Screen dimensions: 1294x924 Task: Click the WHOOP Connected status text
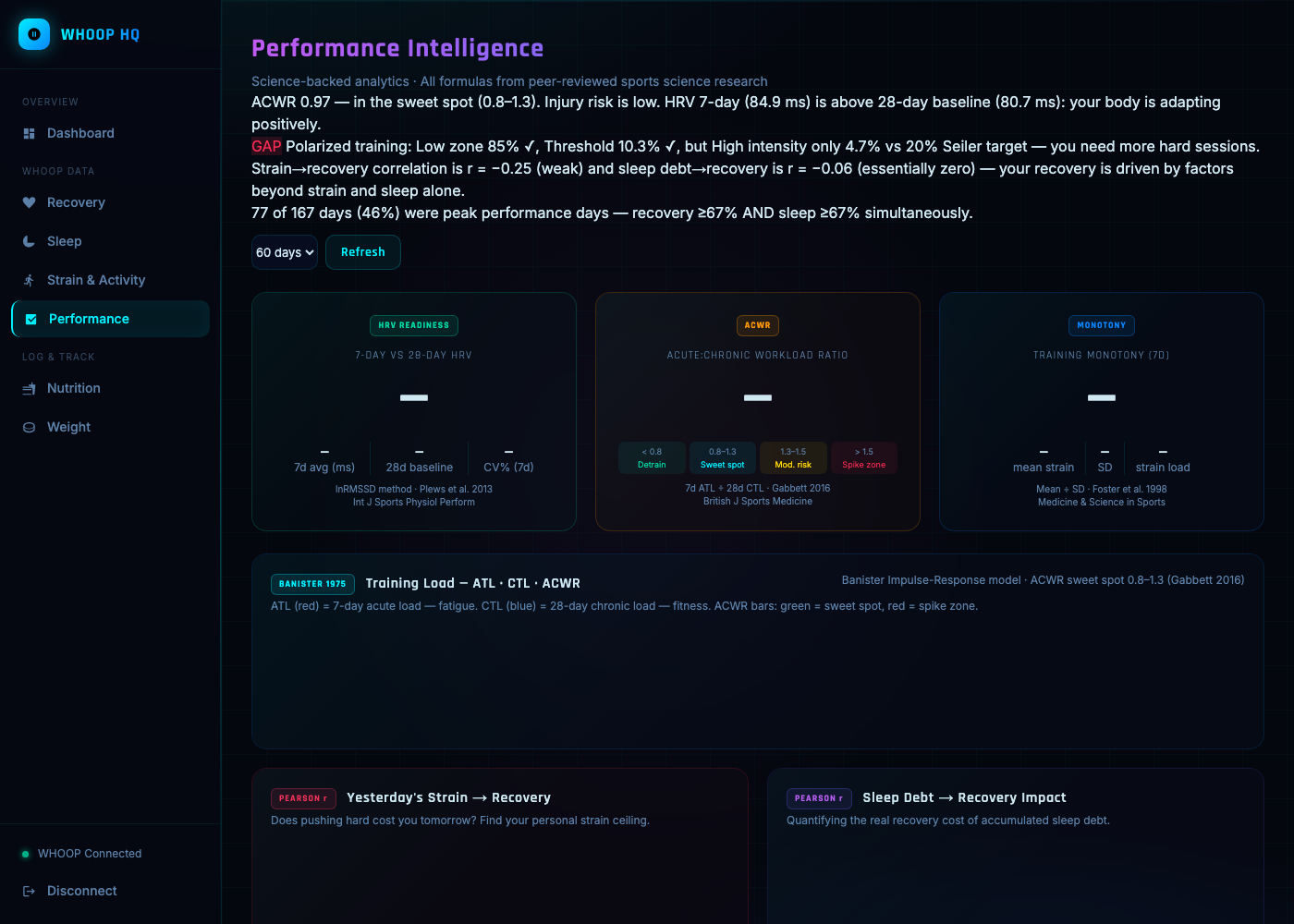click(90, 854)
